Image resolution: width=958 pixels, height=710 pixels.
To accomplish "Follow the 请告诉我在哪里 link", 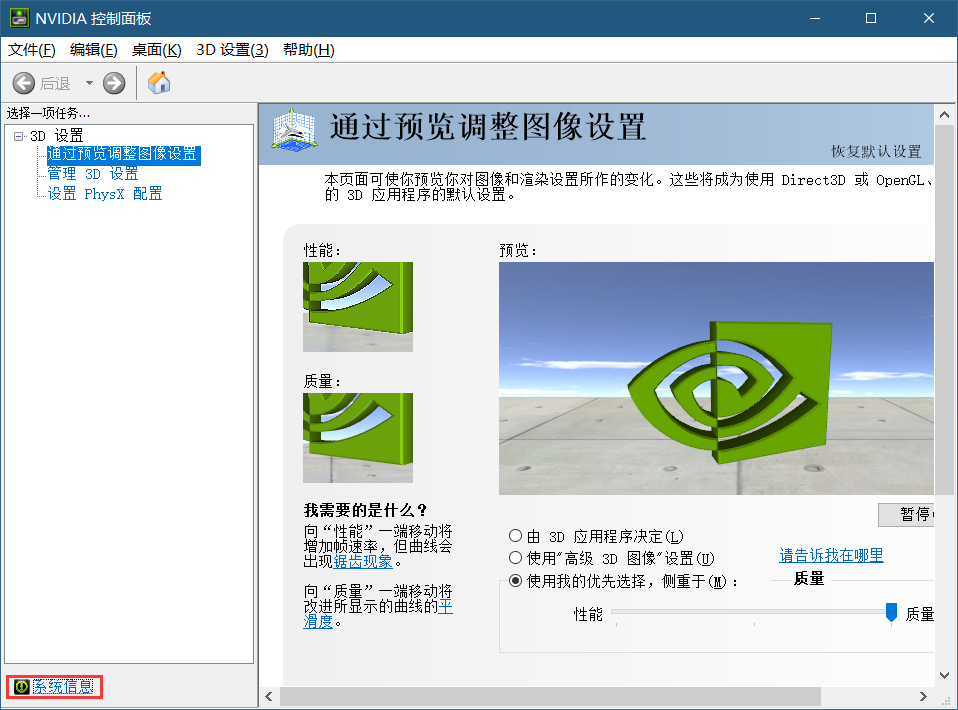I will 831,555.
